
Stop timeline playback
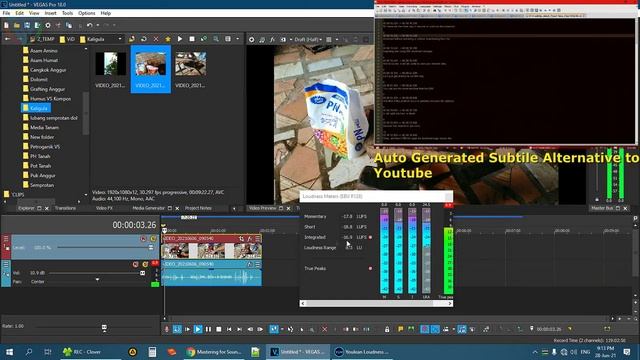tap(219, 329)
